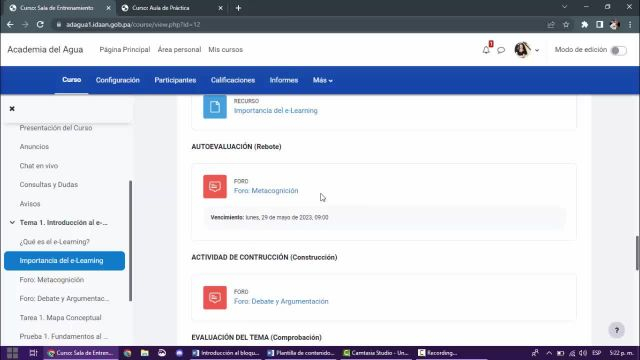Click the Importancia del e-Learning resource icon
This screenshot has height=360, width=640.
coord(215,107)
